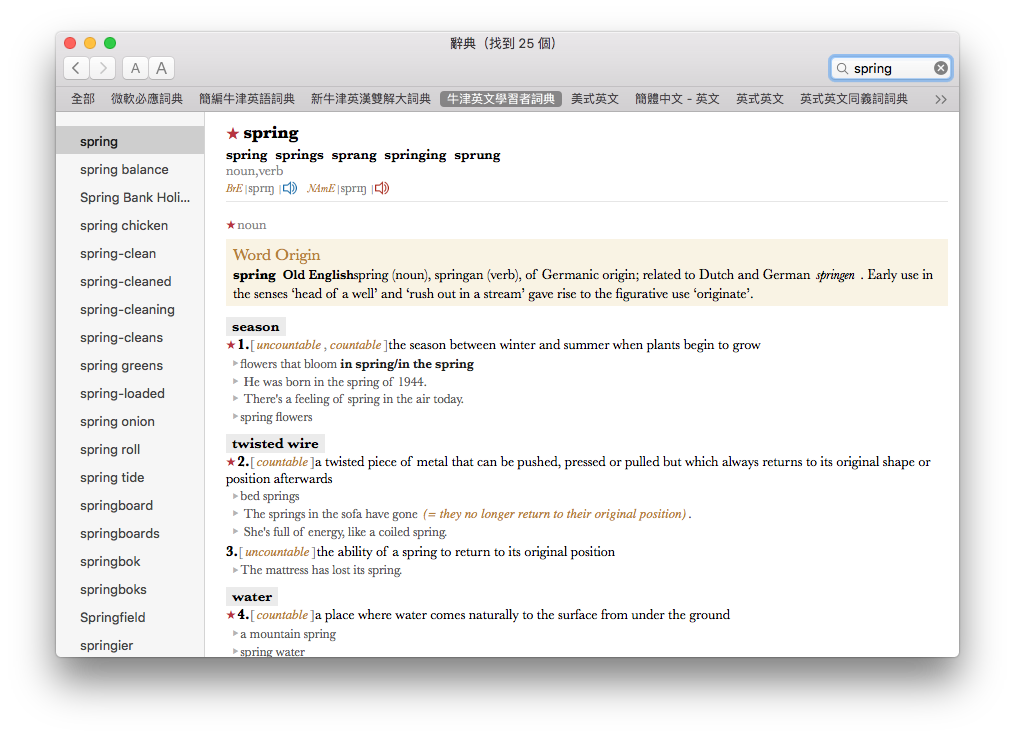Clear the search field with the x
Screen dimensions: 1015x737
click(941, 68)
